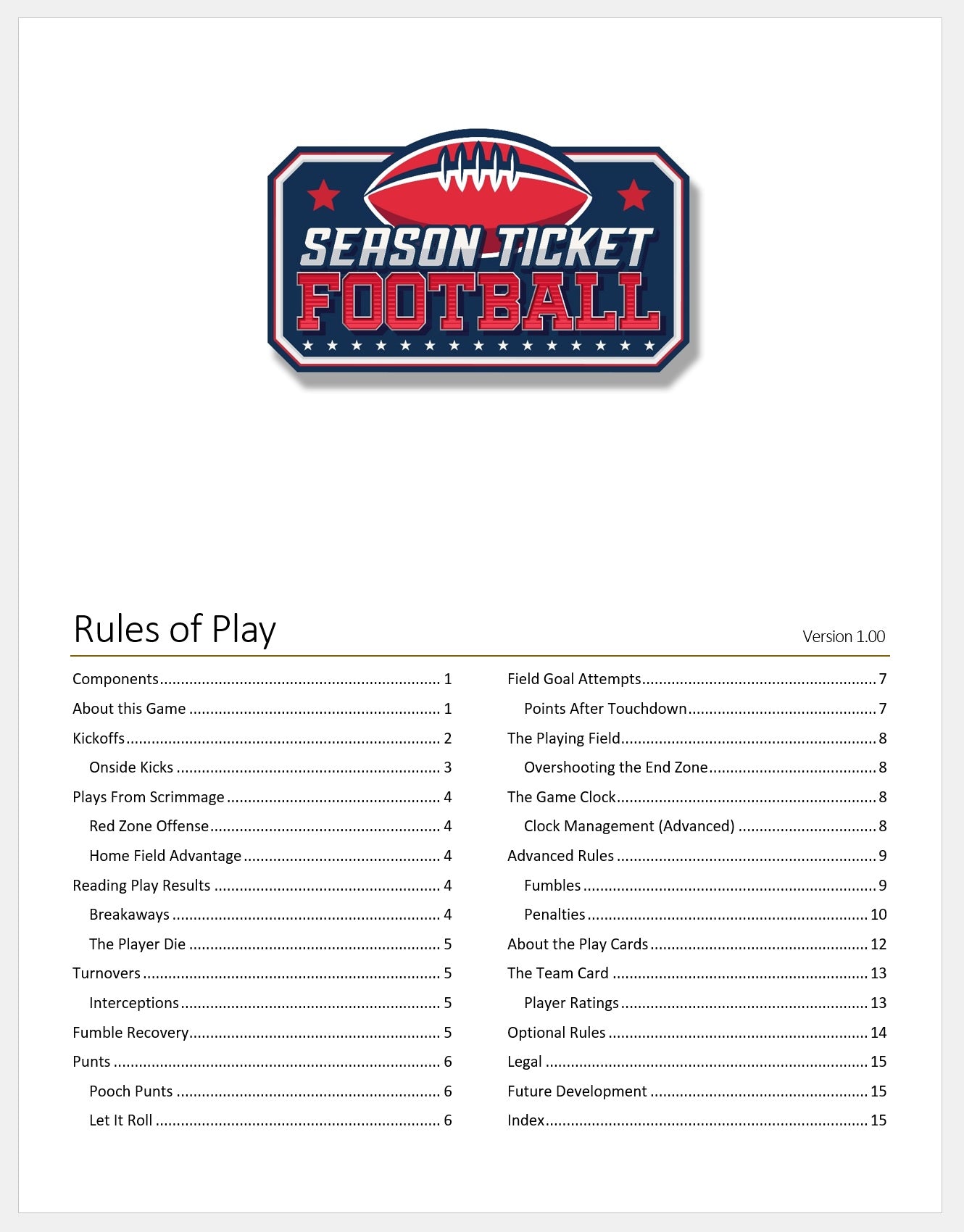Click the Rules of Play heading
This screenshot has height=1232, width=964.
click(x=175, y=629)
